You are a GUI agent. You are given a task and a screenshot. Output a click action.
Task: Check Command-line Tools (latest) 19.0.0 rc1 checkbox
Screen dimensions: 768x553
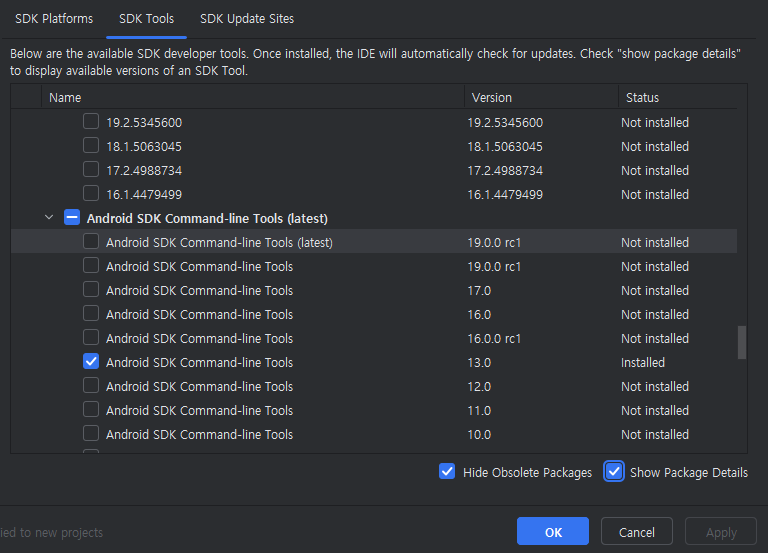click(91, 241)
